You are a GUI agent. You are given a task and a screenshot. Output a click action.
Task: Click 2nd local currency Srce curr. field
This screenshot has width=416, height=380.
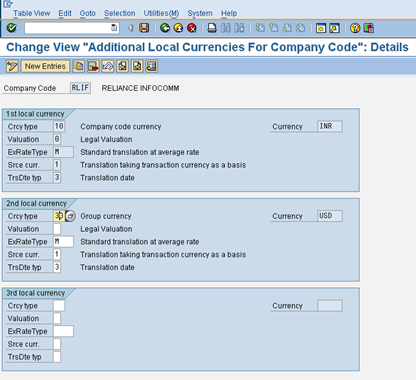57,254
